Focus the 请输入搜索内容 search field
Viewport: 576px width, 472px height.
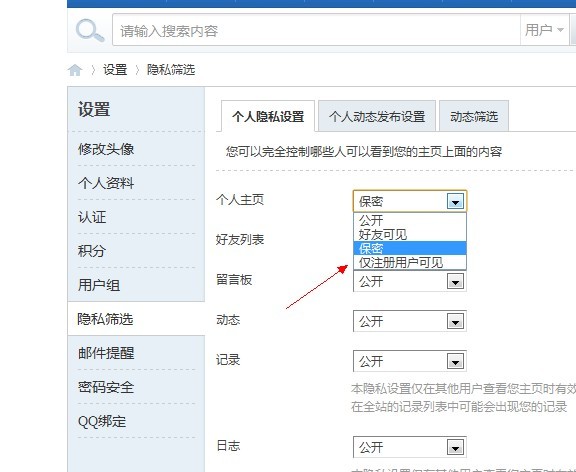316,30
